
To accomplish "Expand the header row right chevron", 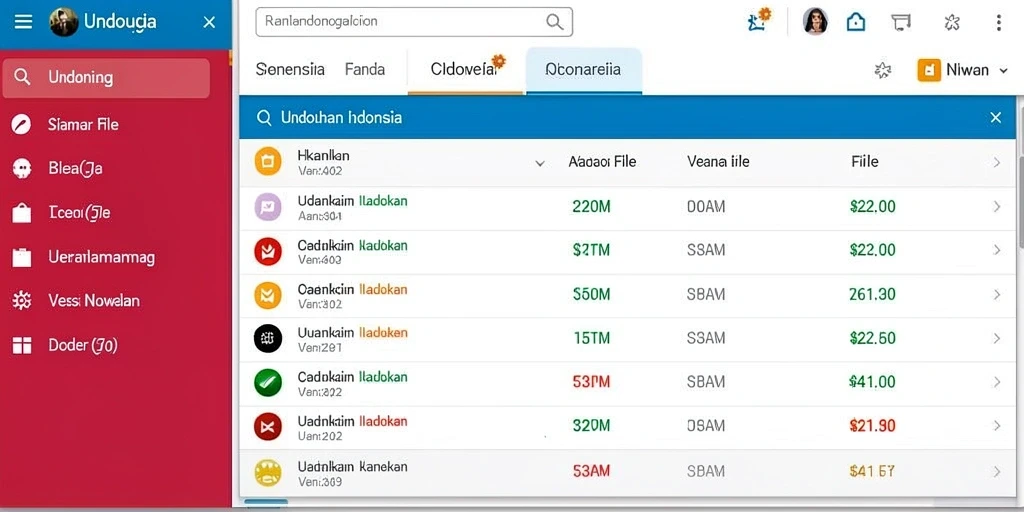I will click(997, 162).
